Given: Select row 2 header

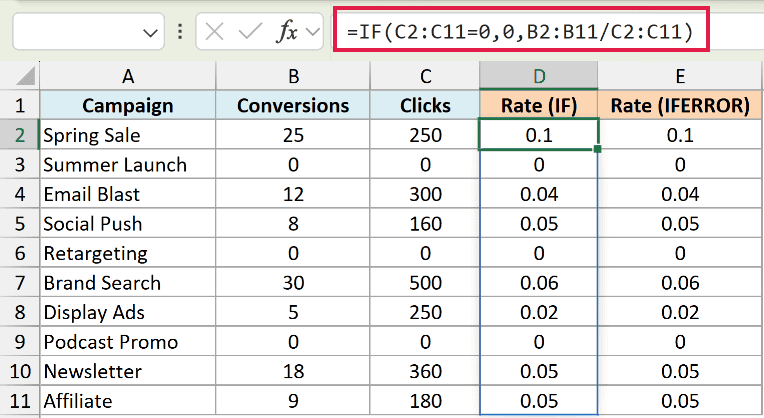Looking at the screenshot, I should 19,135.
